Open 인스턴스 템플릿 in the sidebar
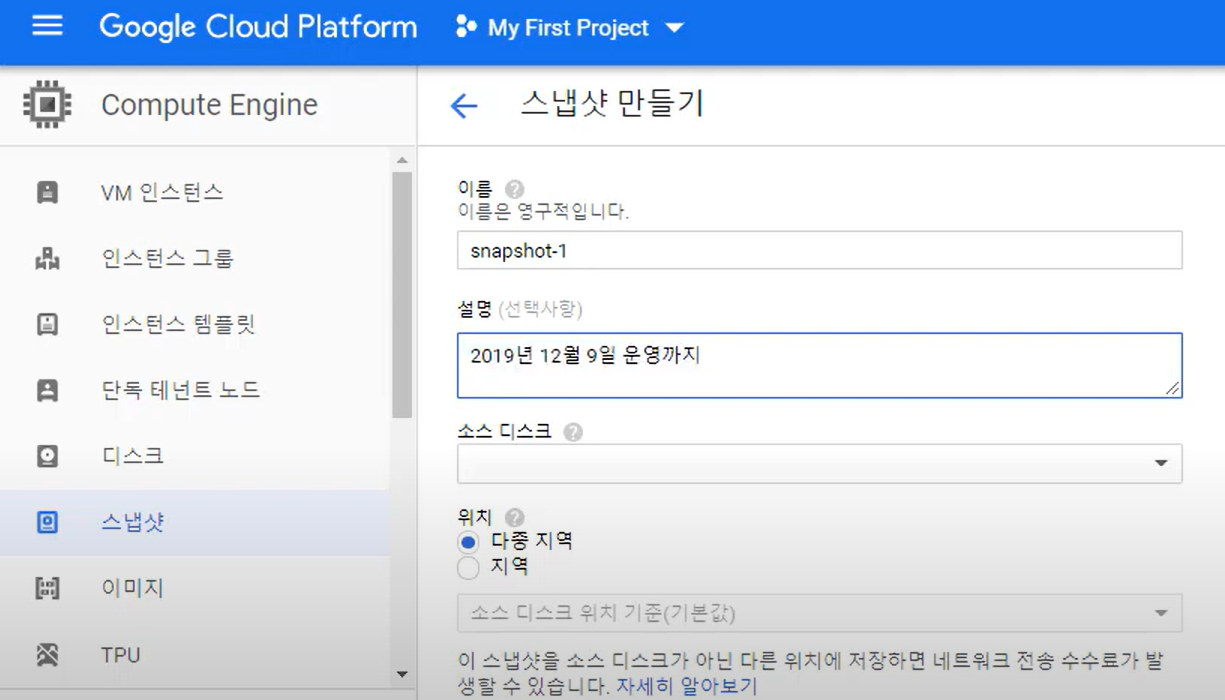This screenshot has height=700, width=1225. coord(195,324)
